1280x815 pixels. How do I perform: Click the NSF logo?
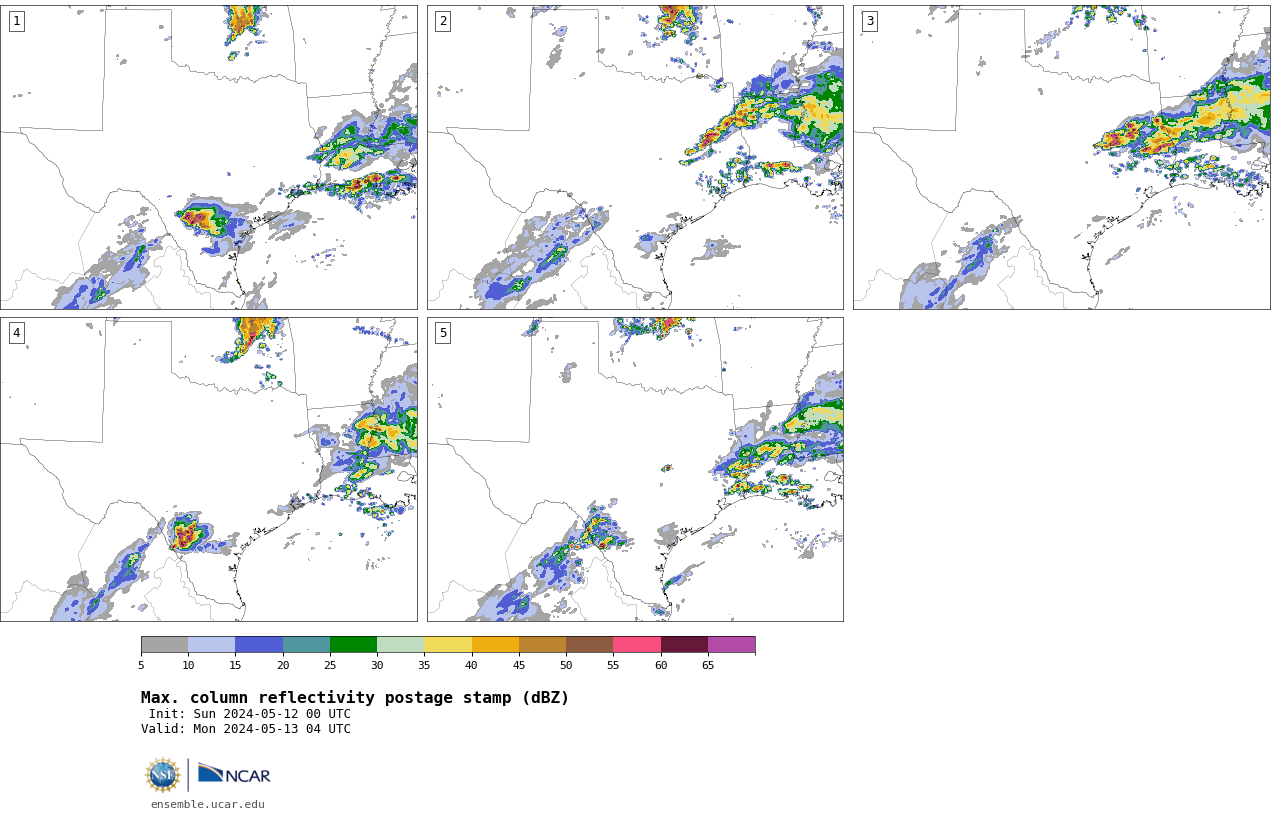(x=163, y=775)
